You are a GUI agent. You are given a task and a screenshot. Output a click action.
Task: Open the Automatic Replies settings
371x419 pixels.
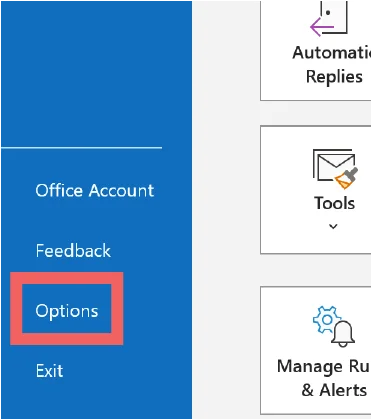[x=316, y=50]
